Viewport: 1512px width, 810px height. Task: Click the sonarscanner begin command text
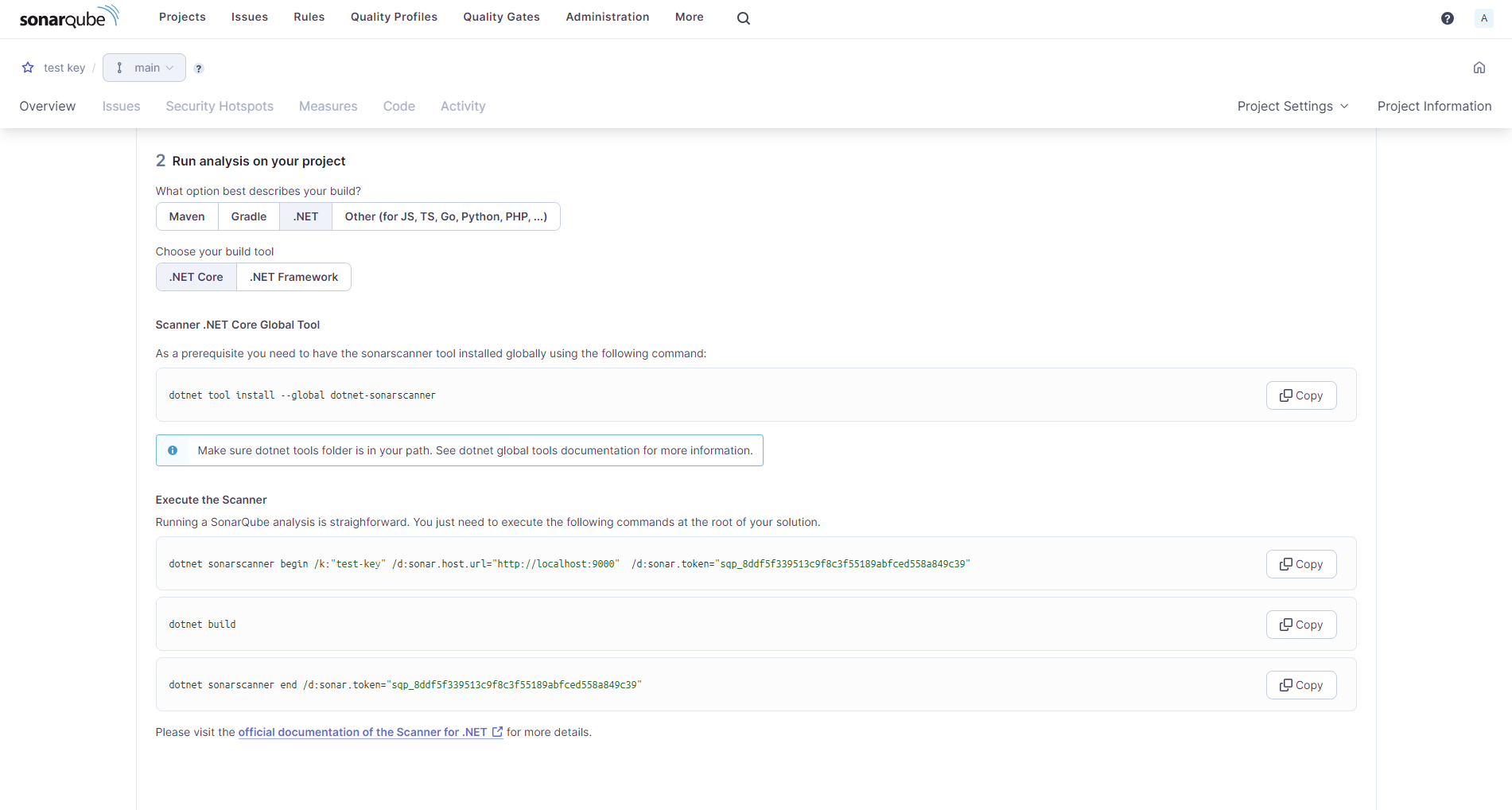tap(569, 564)
